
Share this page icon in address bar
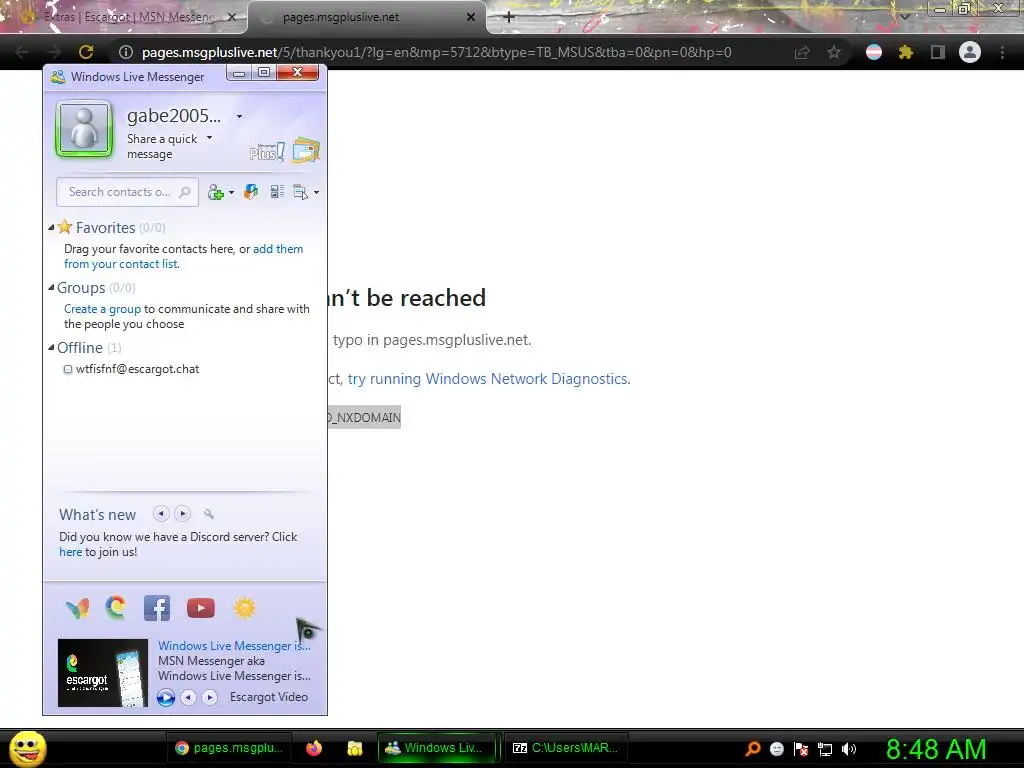pyautogui.click(x=802, y=52)
